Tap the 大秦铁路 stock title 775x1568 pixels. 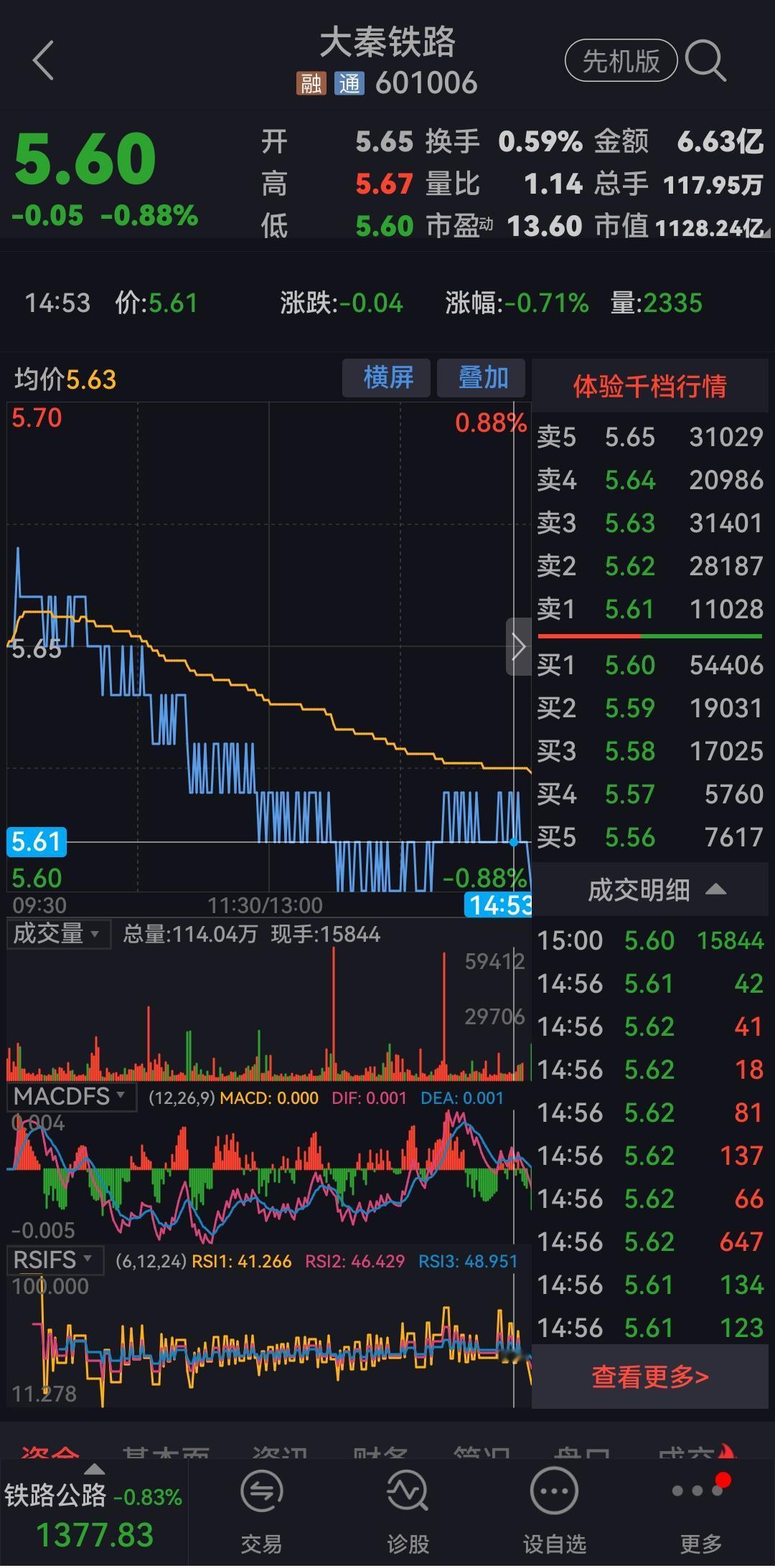pos(387,42)
